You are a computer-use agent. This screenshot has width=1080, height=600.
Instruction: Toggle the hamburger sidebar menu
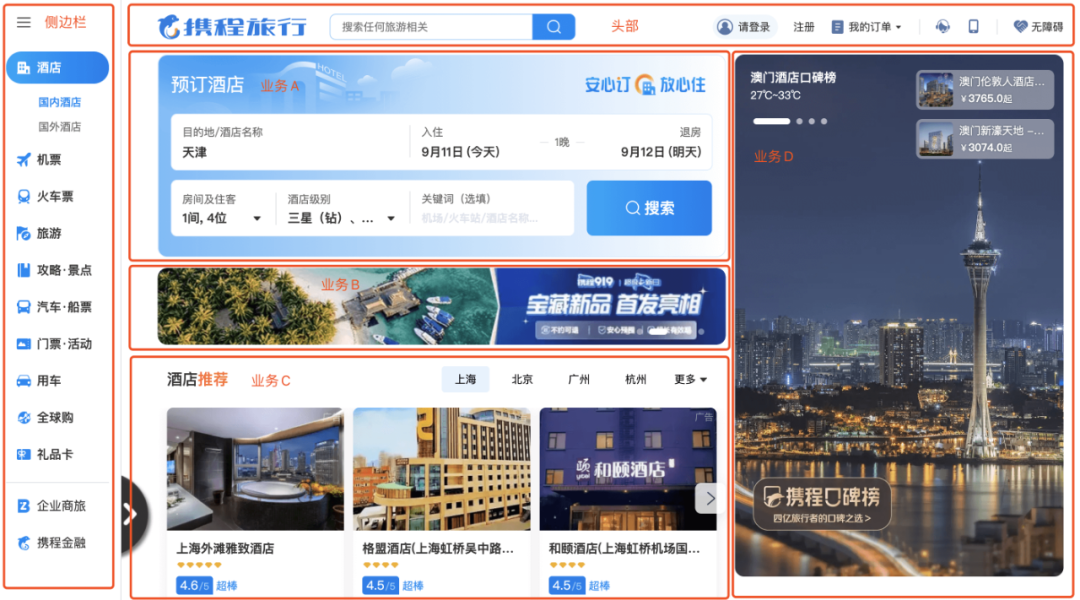click(x=23, y=22)
